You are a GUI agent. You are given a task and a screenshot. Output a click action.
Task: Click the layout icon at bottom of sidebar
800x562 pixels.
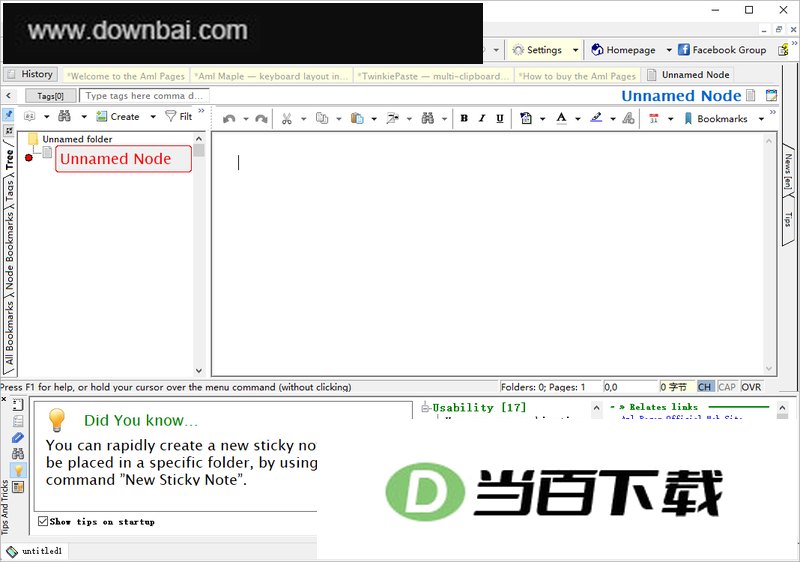(x=18, y=487)
